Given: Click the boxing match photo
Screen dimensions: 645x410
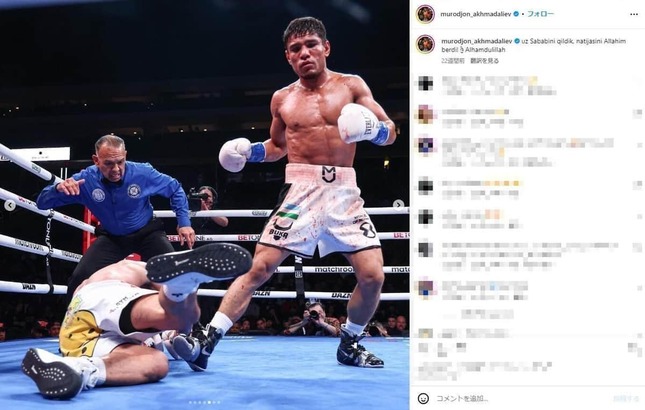Looking at the screenshot, I should 204,205.
